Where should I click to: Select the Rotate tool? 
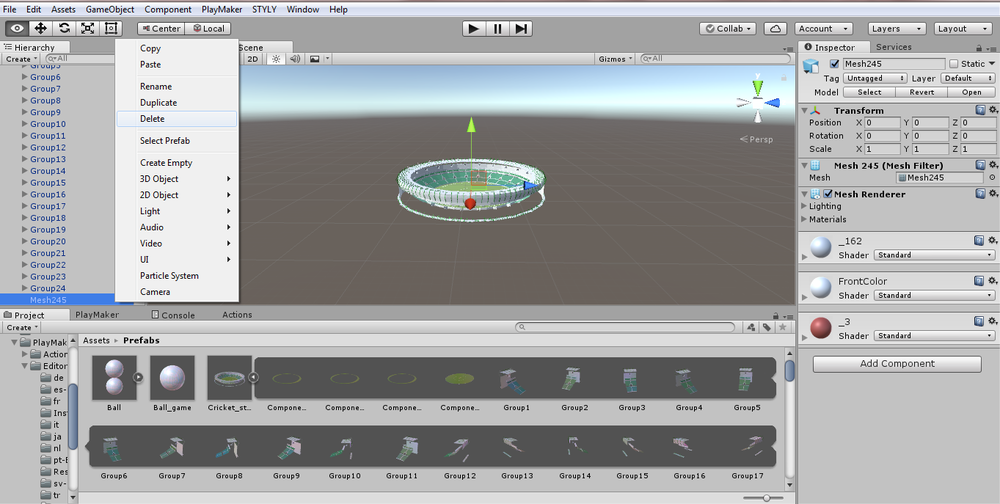coord(64,28)
